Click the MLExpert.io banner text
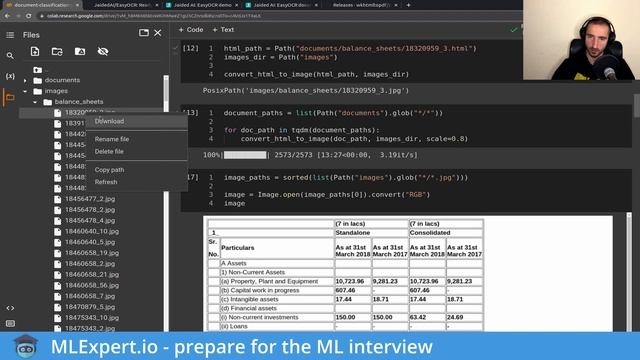This screenshot has height=360, width=640. pos(241,347)
